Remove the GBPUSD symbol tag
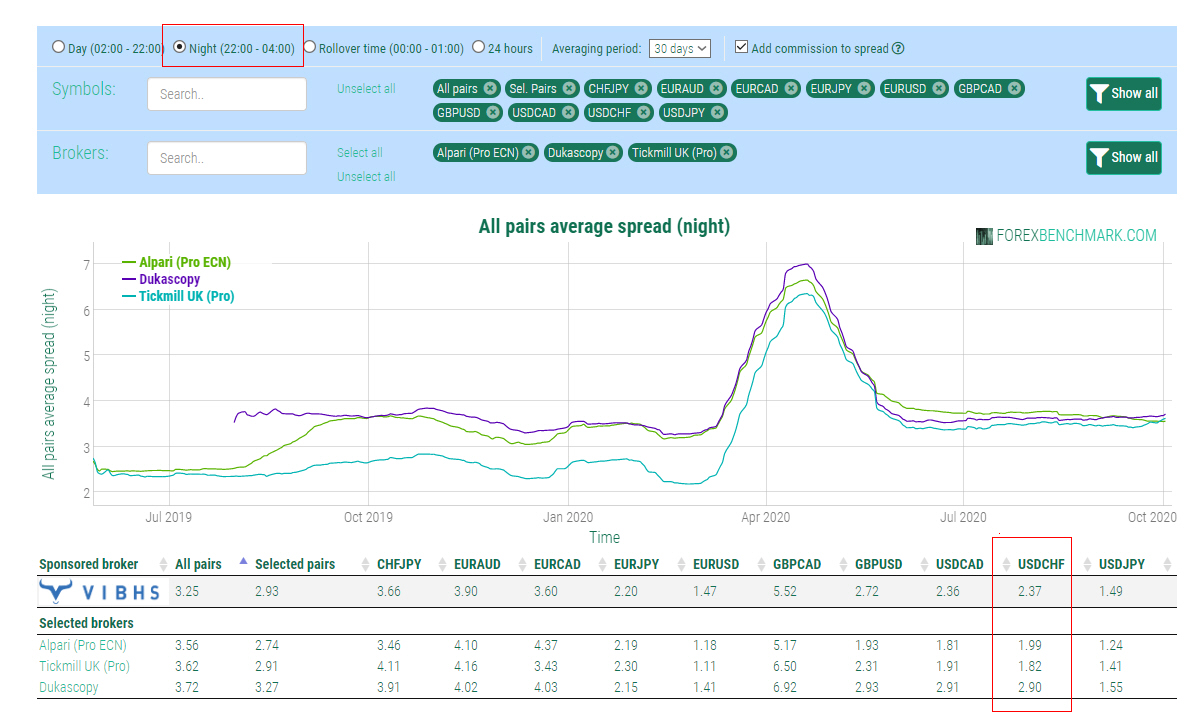Viewport: 1188px width, 714px height. tap(492, 112)
